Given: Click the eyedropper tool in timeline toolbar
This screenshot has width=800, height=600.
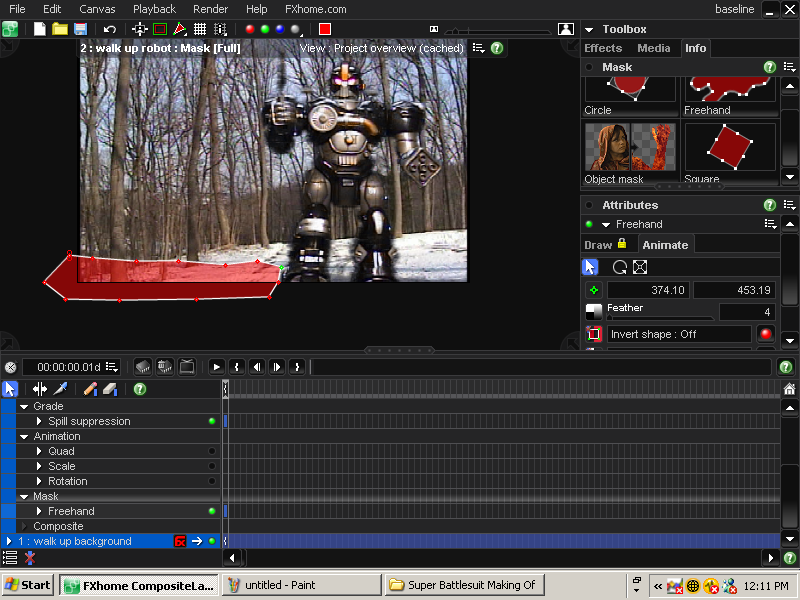Looking at the screenshot, I should click(60, 389).
